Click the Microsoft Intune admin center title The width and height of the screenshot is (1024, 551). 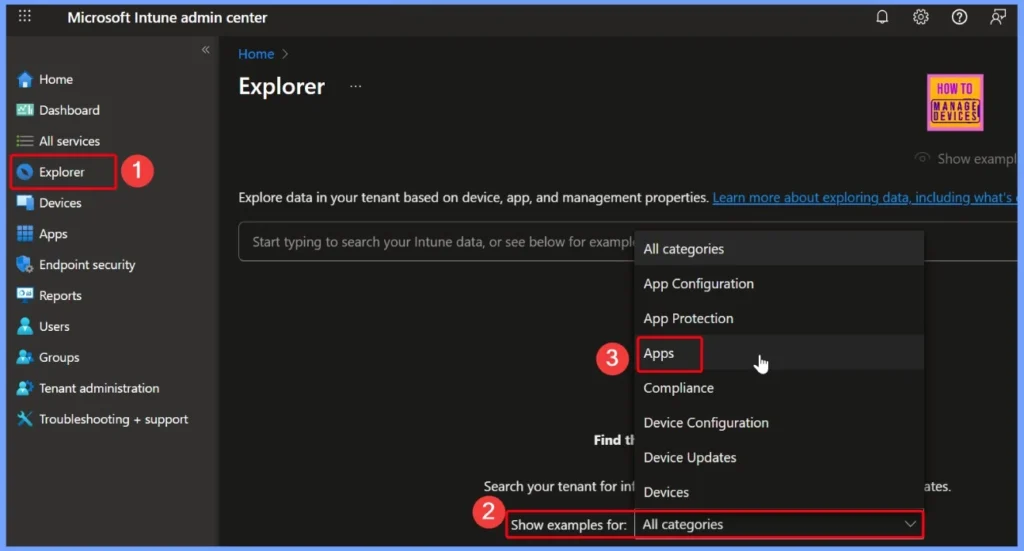point(167,18)
